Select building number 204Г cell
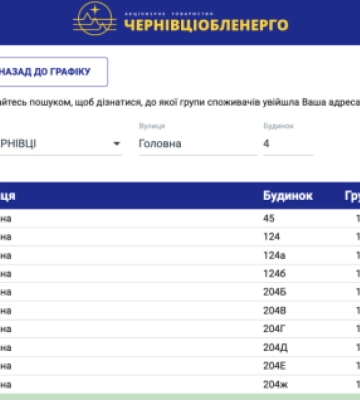360x400 pixels. click(274, 329)
